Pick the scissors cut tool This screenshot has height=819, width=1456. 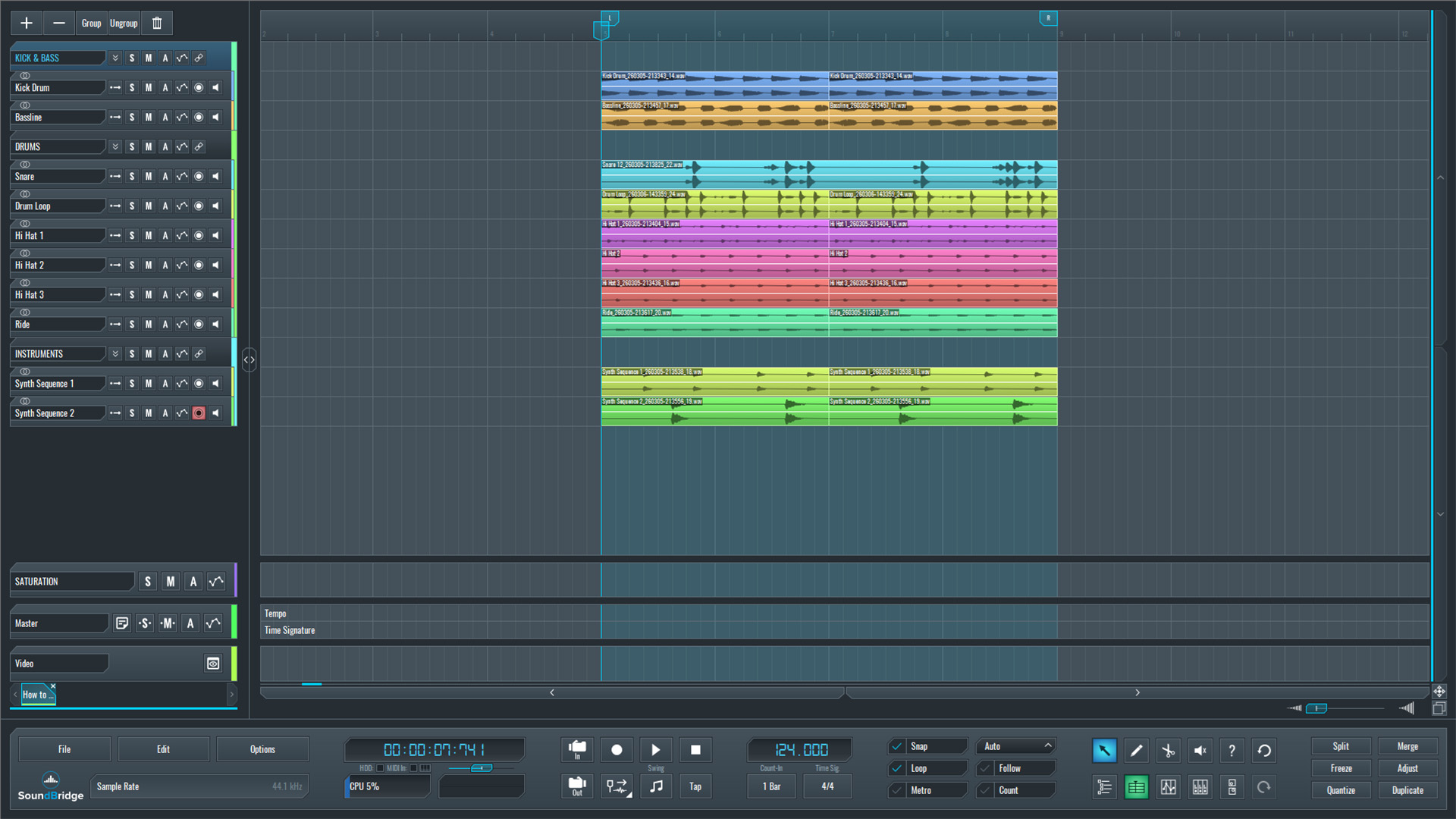pos(1168,750)
